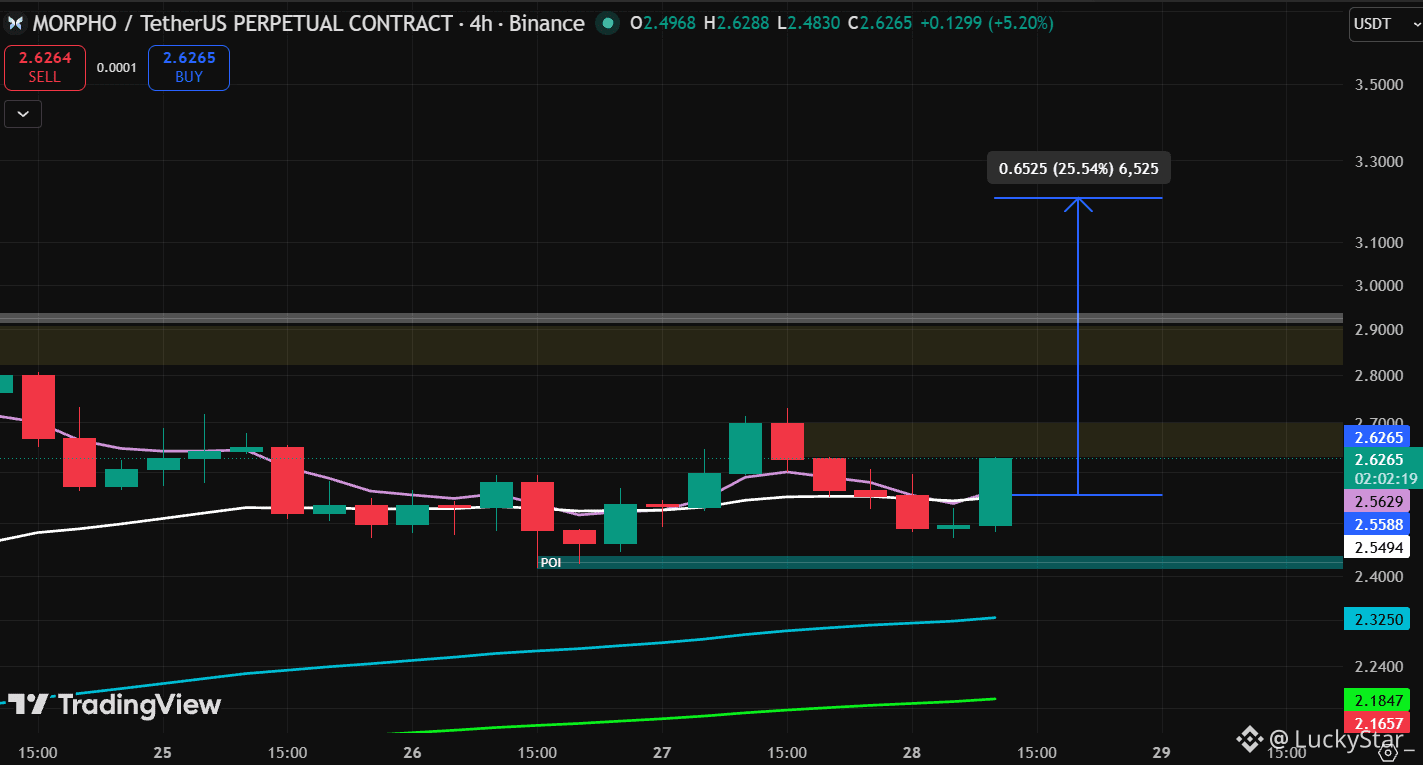Screen dimensions: 1423x765
Task: Click the low value L2.4830
Action: (809, 23)
